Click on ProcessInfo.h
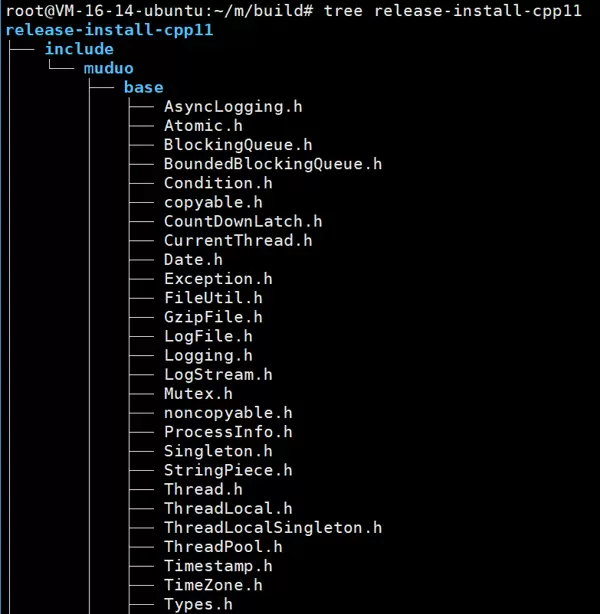 (228, 432)
